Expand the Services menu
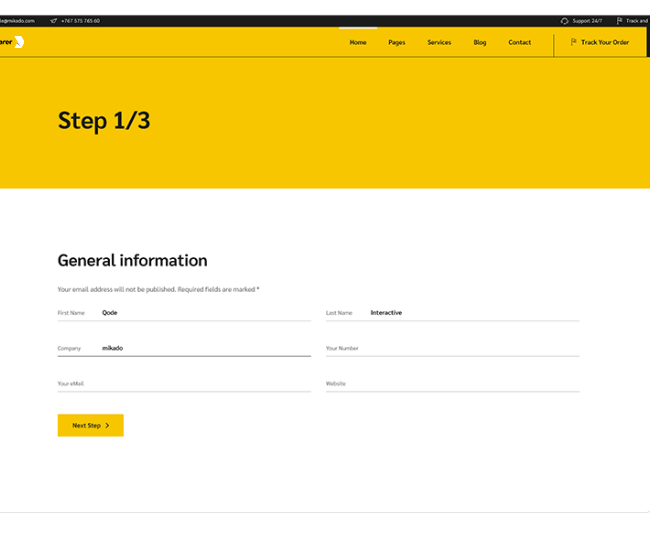650x540 pixels. [439, 42]
